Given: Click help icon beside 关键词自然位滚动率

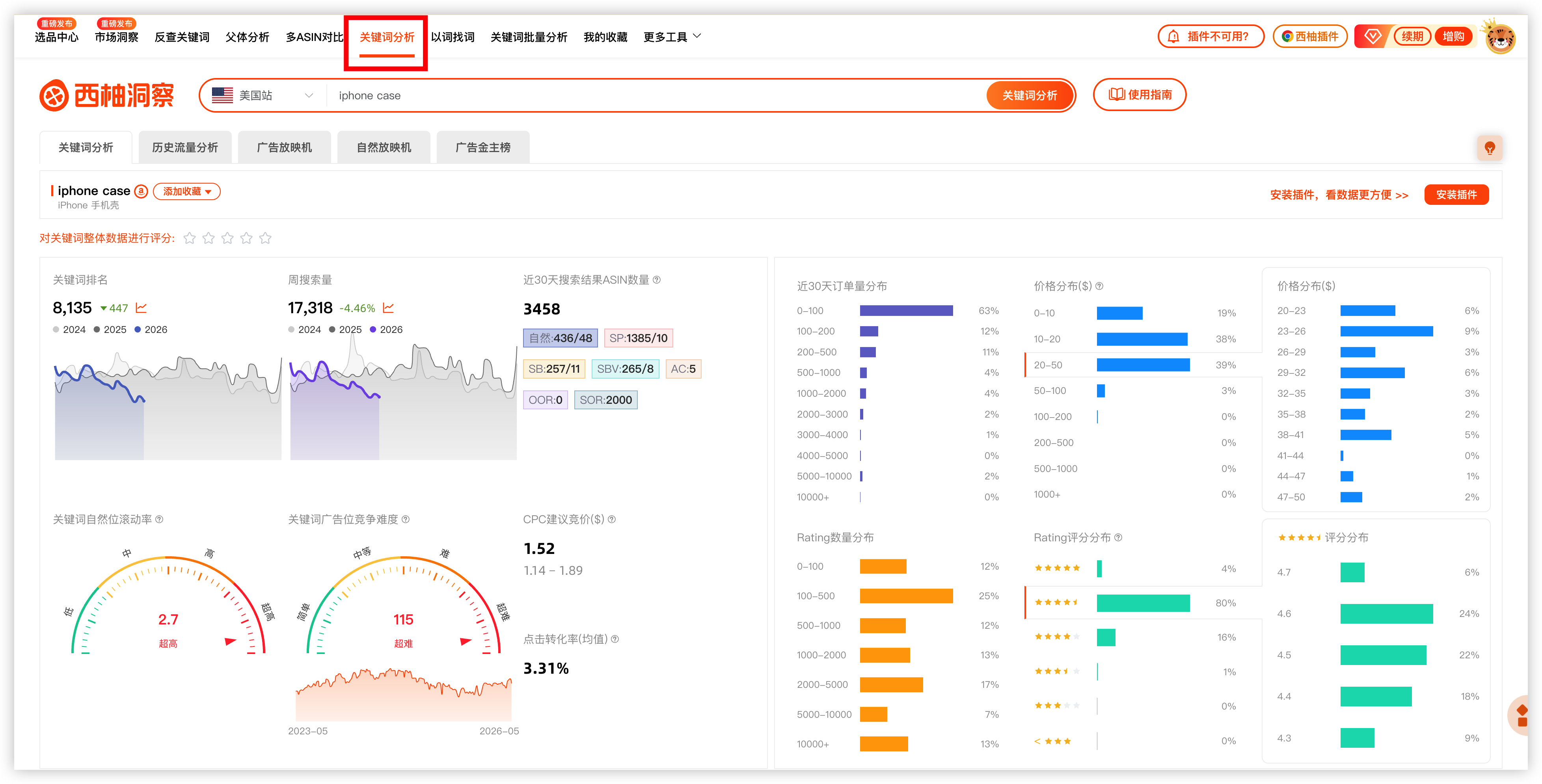Looking at the screenshot, I should pos(159,519).
